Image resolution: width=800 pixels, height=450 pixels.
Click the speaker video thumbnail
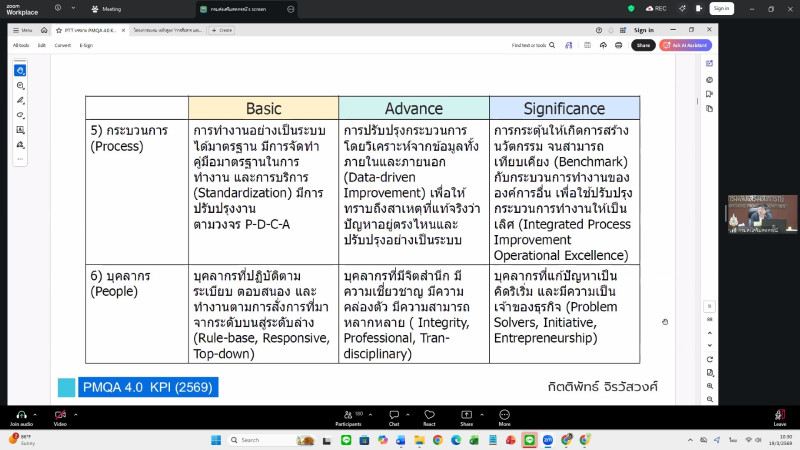click(x=762, y=214)
